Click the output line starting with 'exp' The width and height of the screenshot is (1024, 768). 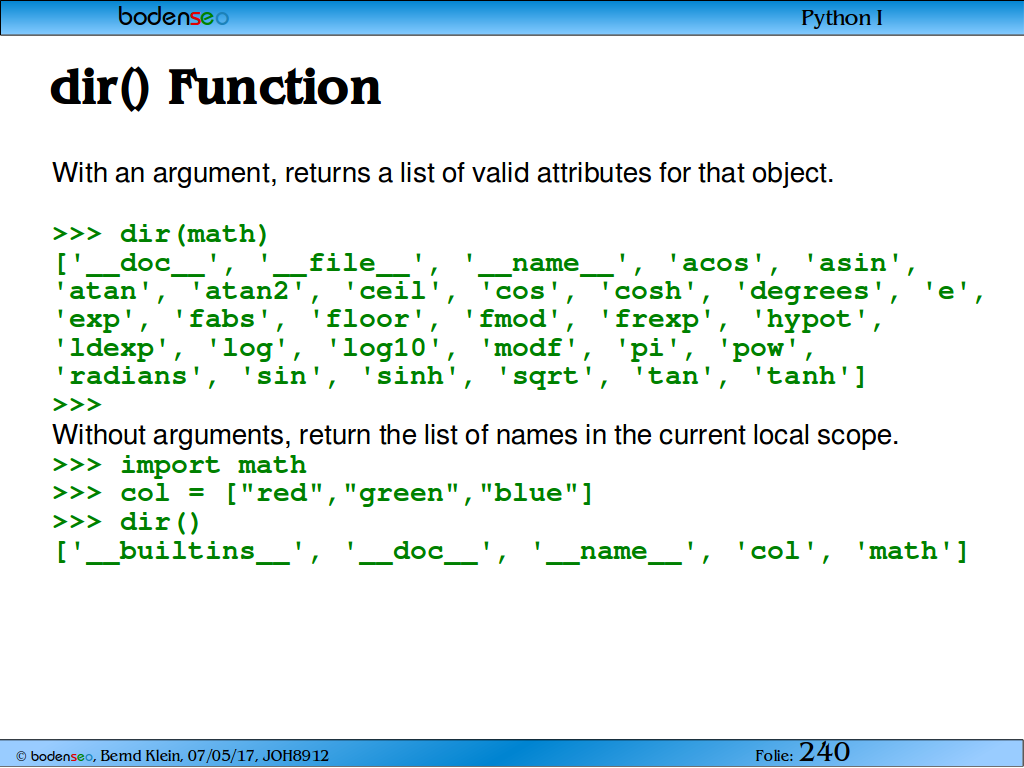[x=468, y=319]
